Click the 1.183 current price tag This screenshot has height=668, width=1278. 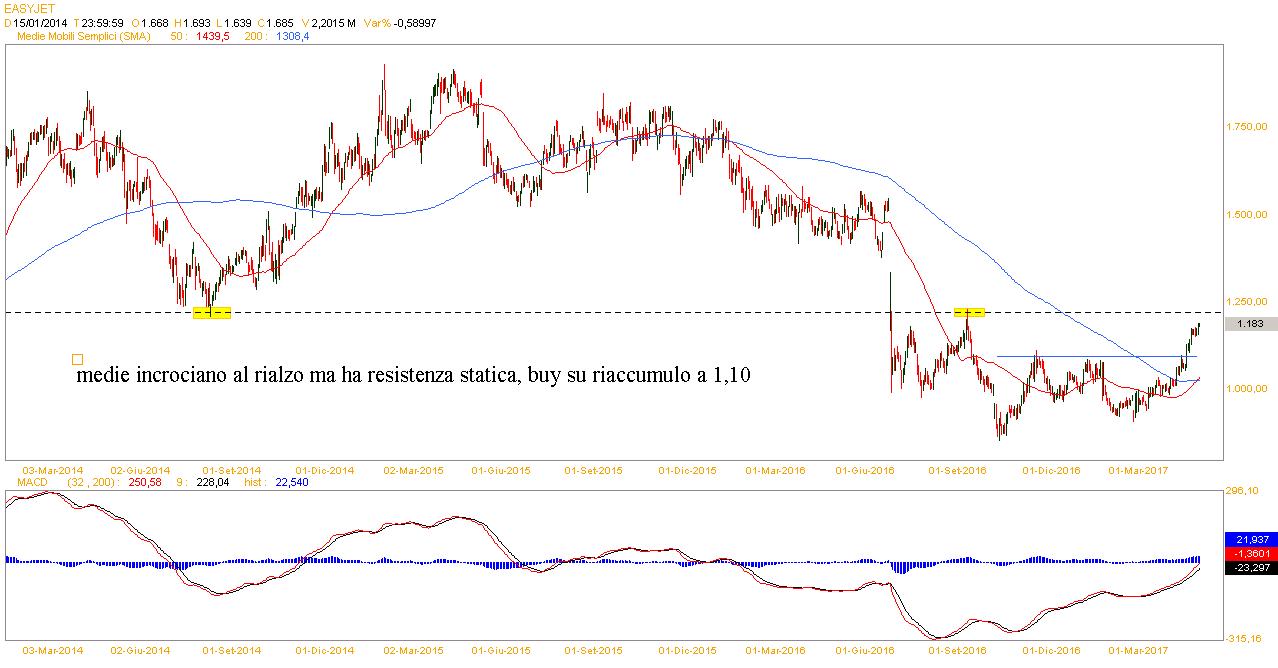(x=1250, y=324)
